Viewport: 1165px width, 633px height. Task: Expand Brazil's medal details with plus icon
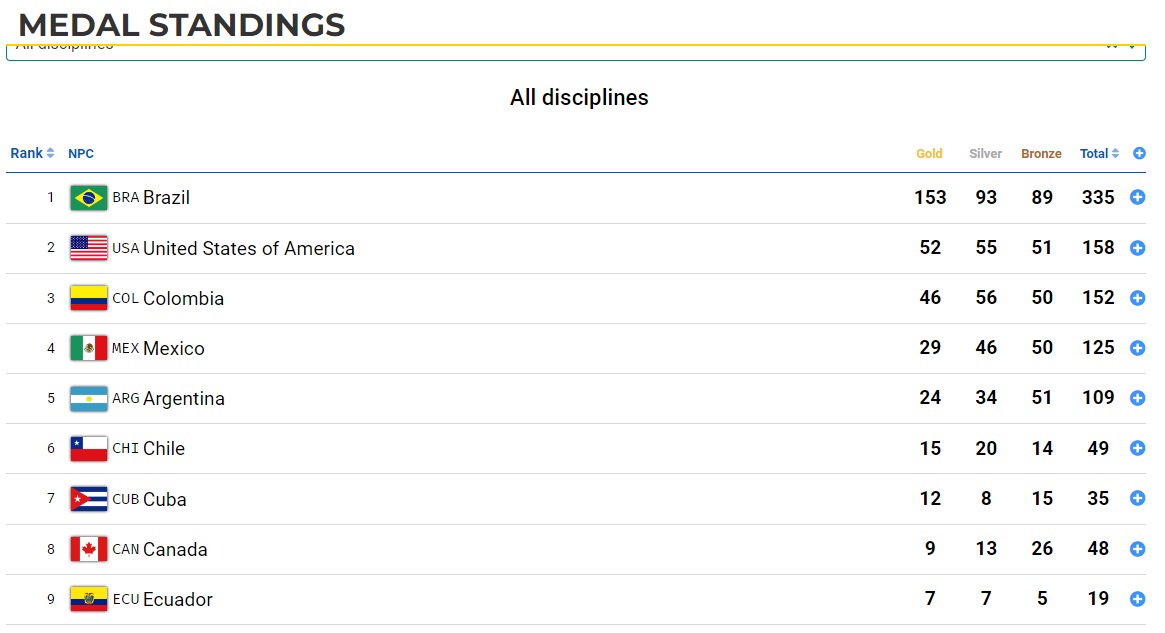(x=1138, y=198)
